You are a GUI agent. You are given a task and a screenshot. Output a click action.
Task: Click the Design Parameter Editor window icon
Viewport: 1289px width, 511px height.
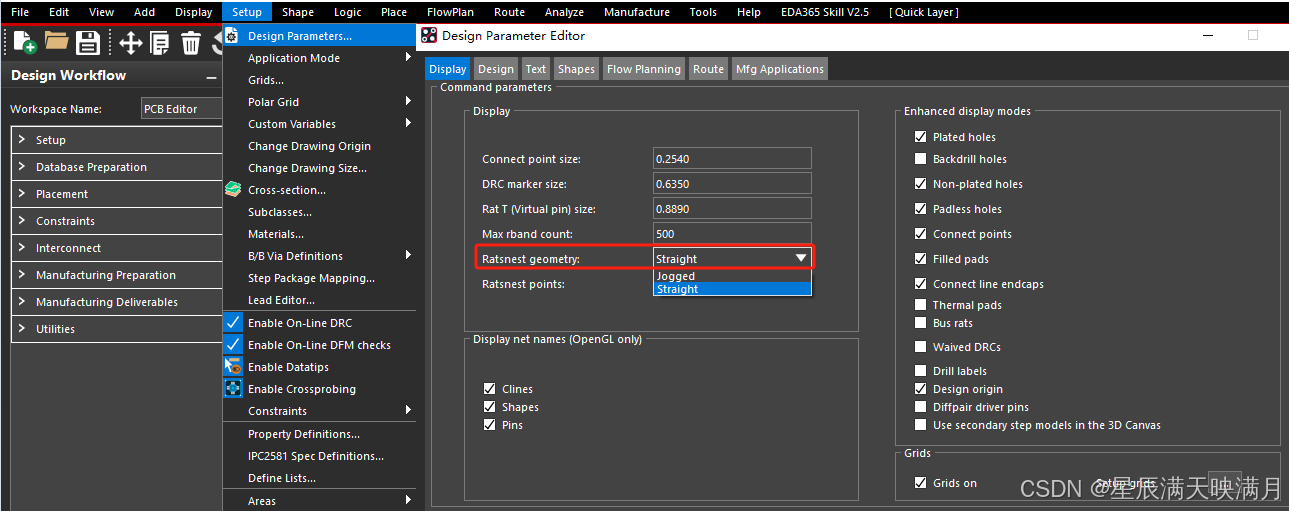coord(429,35)
